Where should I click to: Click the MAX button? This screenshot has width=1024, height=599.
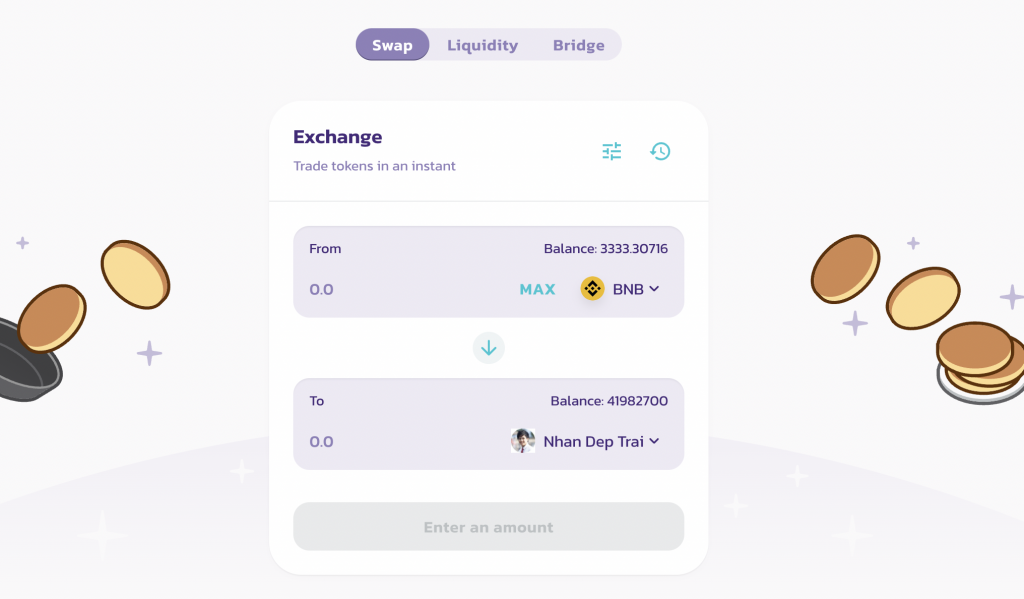point(537,289)
